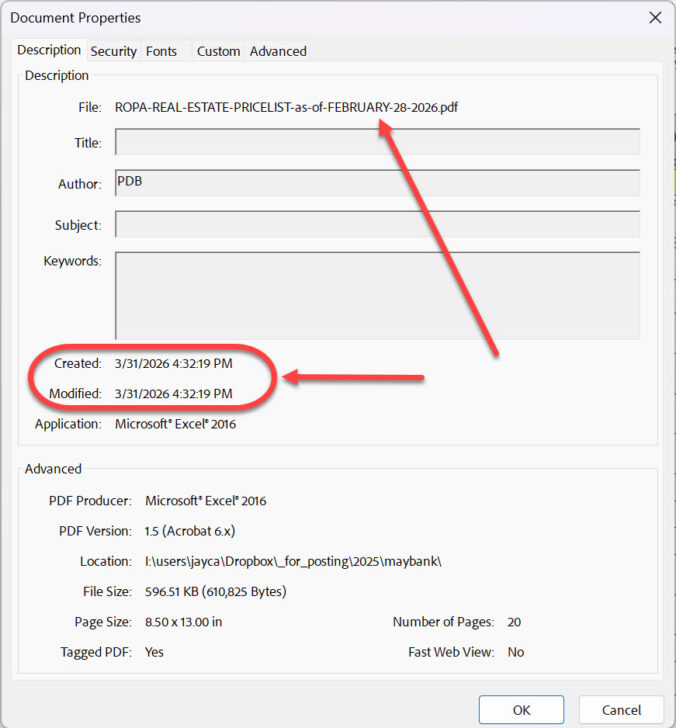Click the Keywords label

coord(72,260)
